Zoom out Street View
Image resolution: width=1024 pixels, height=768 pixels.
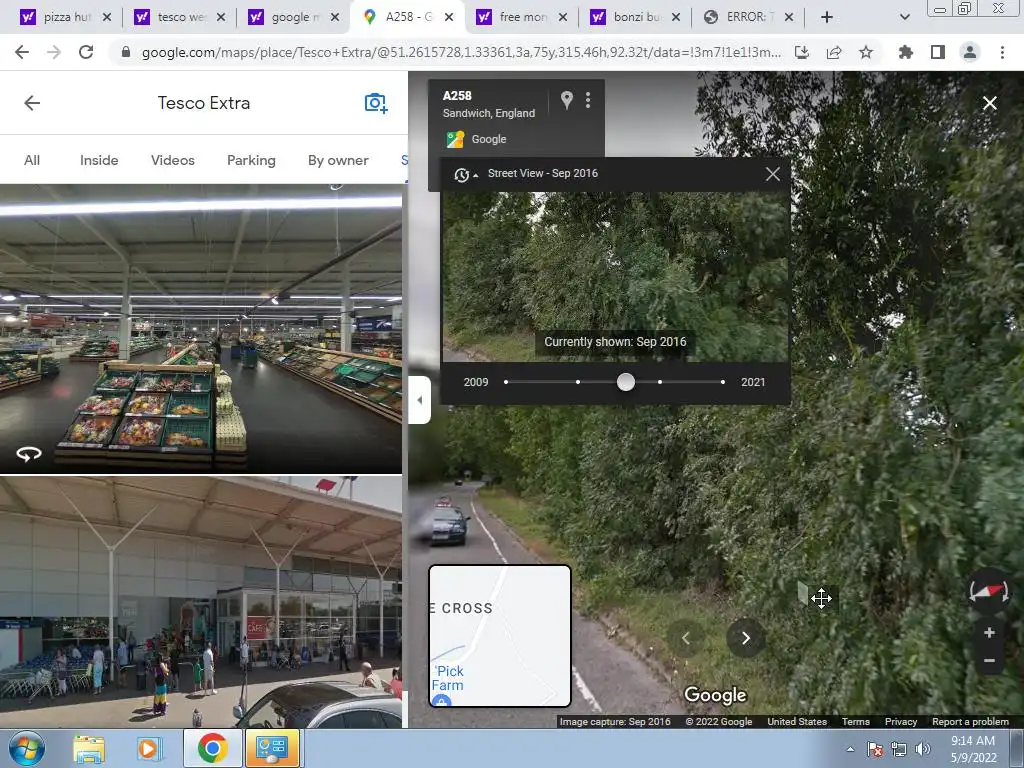click(x=989, y=661)
